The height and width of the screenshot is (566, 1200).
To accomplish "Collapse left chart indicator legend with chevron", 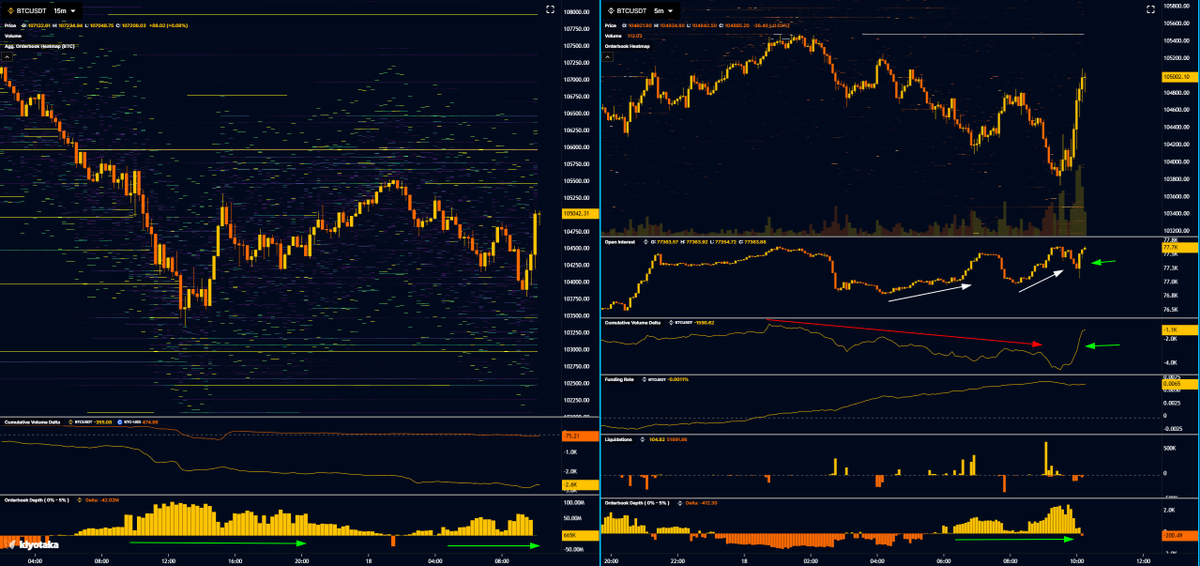I will pos(6,58).
